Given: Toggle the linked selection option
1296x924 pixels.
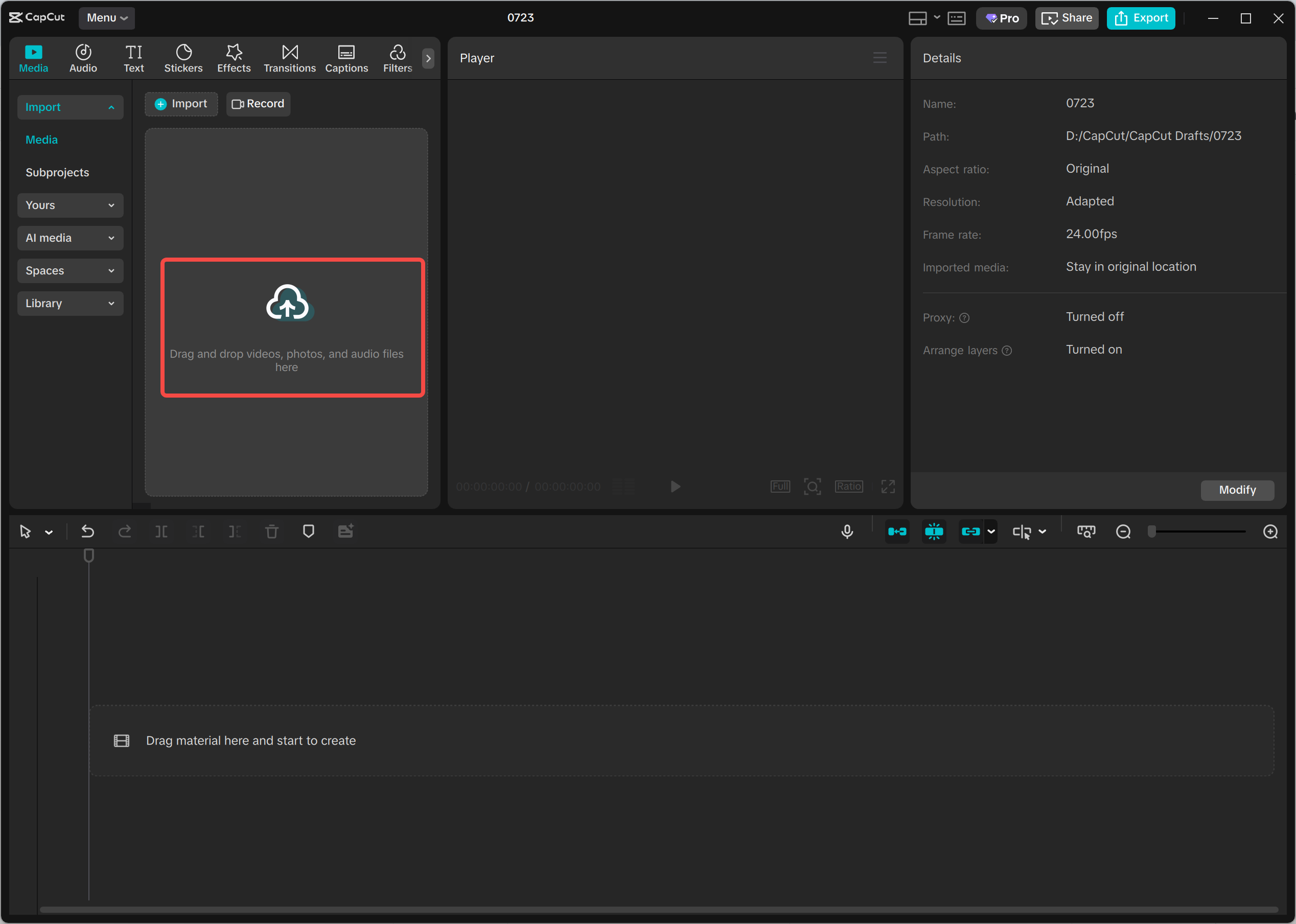Looking at the screenshot, I should click(971, 531).
